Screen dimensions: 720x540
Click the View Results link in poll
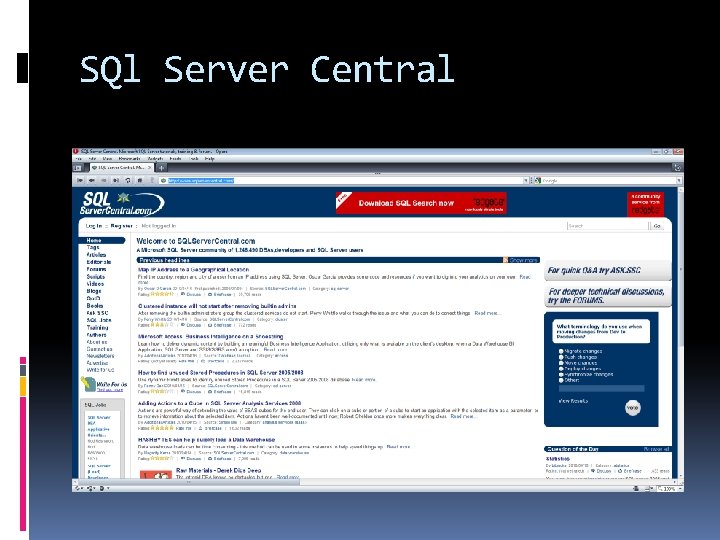(x=573, y=401)
